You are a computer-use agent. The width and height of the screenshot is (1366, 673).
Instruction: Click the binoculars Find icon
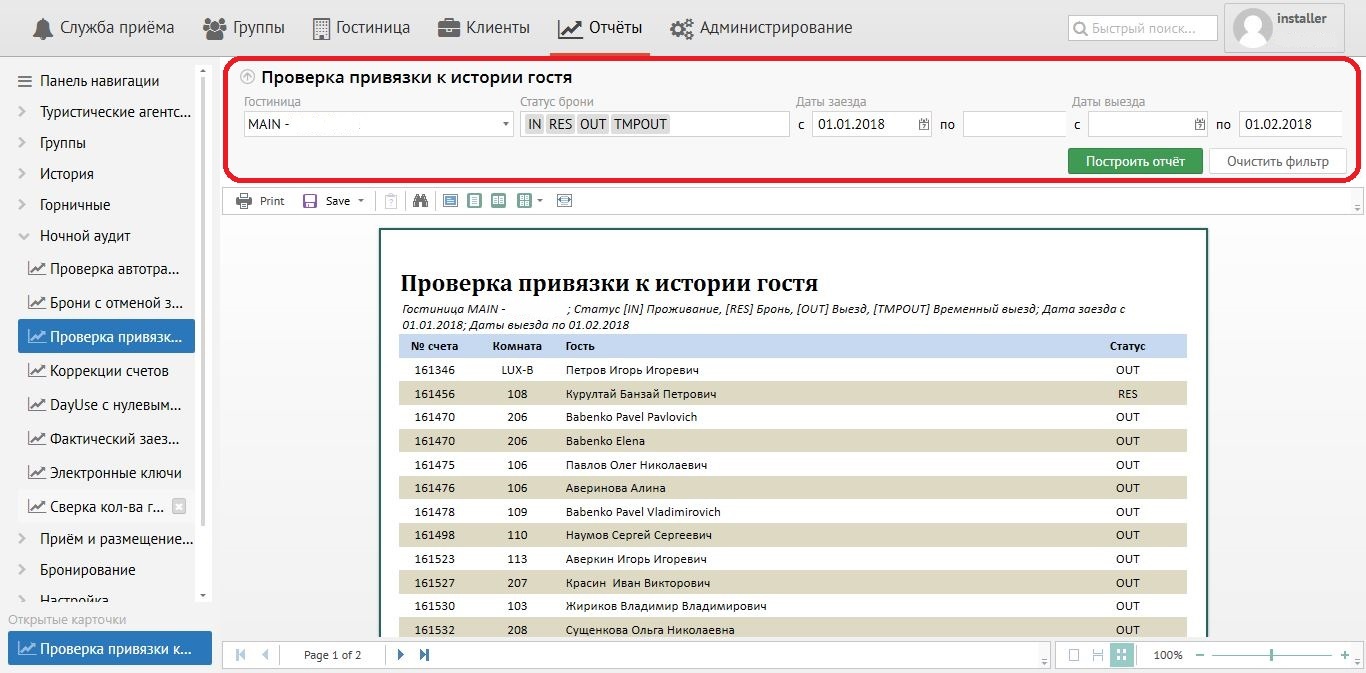(420, 201)
